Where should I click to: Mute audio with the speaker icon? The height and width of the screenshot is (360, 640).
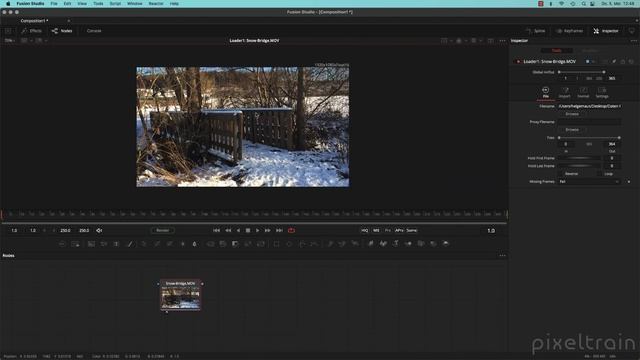(x=99, y=231)
